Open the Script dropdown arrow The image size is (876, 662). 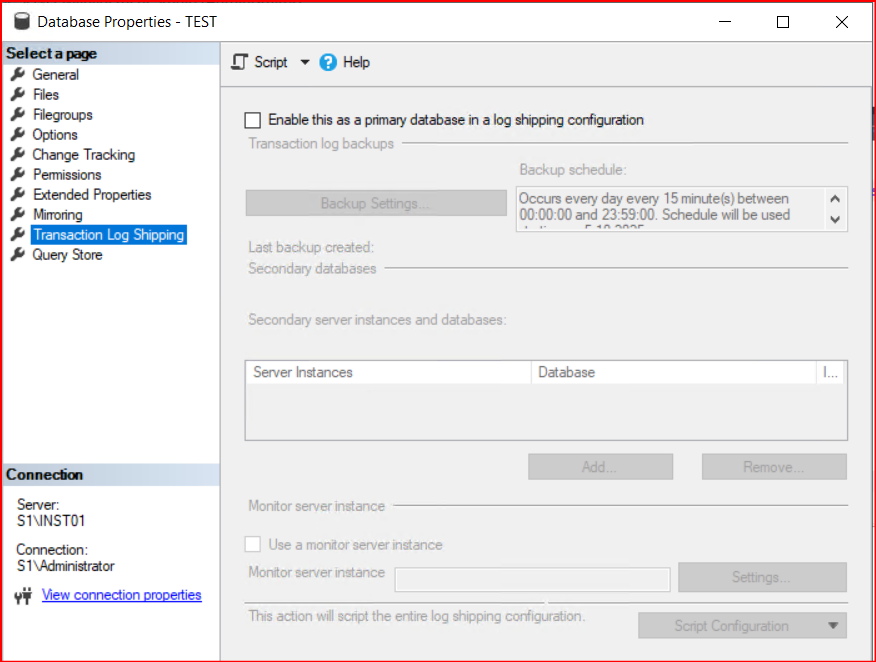[x=305, y=62]
